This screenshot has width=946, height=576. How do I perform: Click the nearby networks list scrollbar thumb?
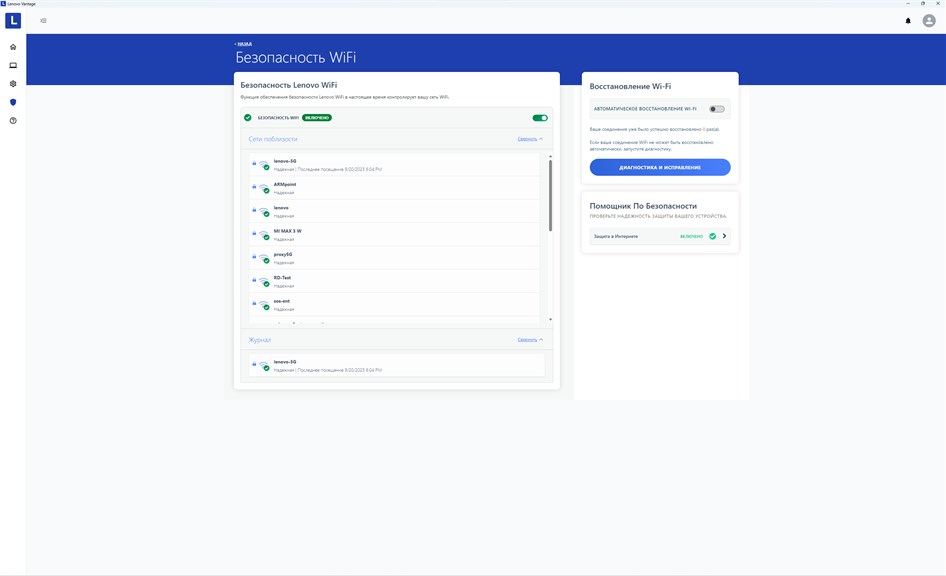[x=550, y=195]
